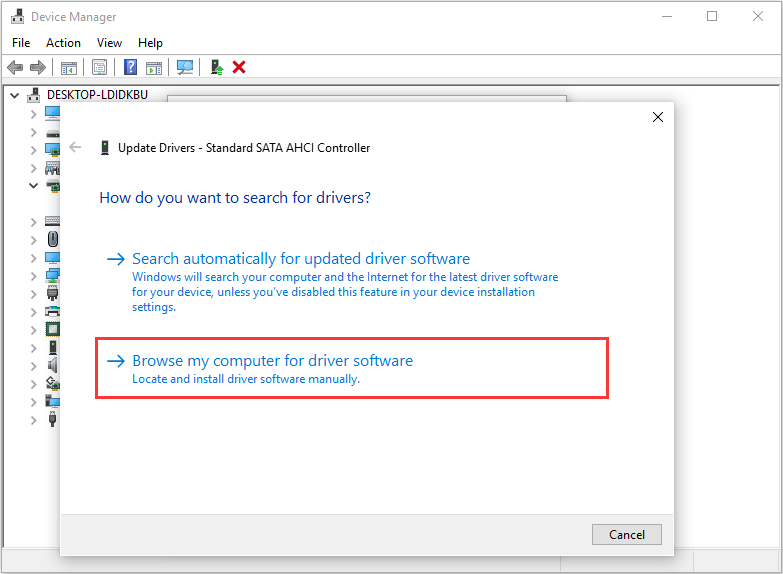Select the DESKTOP-LDIDKBU tree label

[97, 94]
